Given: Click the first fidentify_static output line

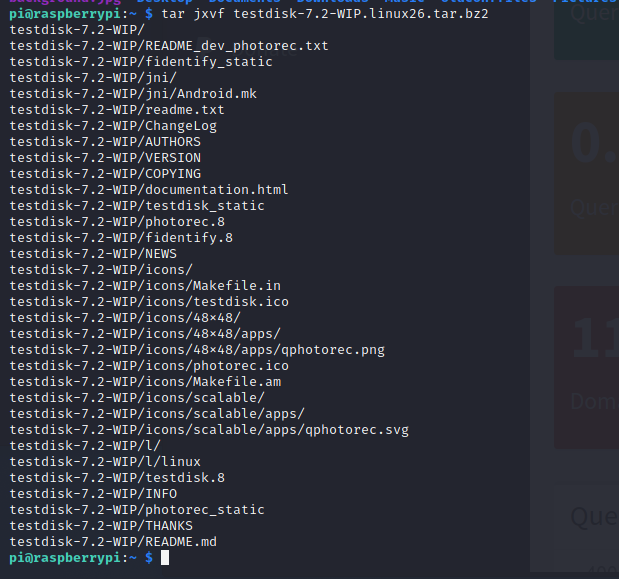Looking at the screenshot, I should click(140, 62).
